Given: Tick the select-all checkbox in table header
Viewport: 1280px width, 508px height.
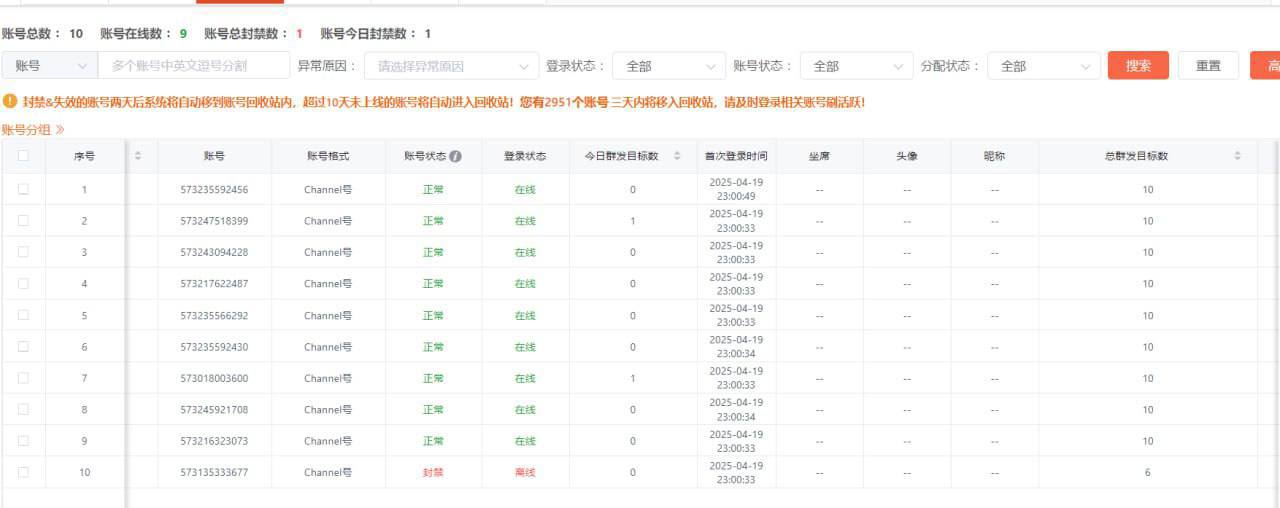Looking at the screenshot, I should (23, 156).
